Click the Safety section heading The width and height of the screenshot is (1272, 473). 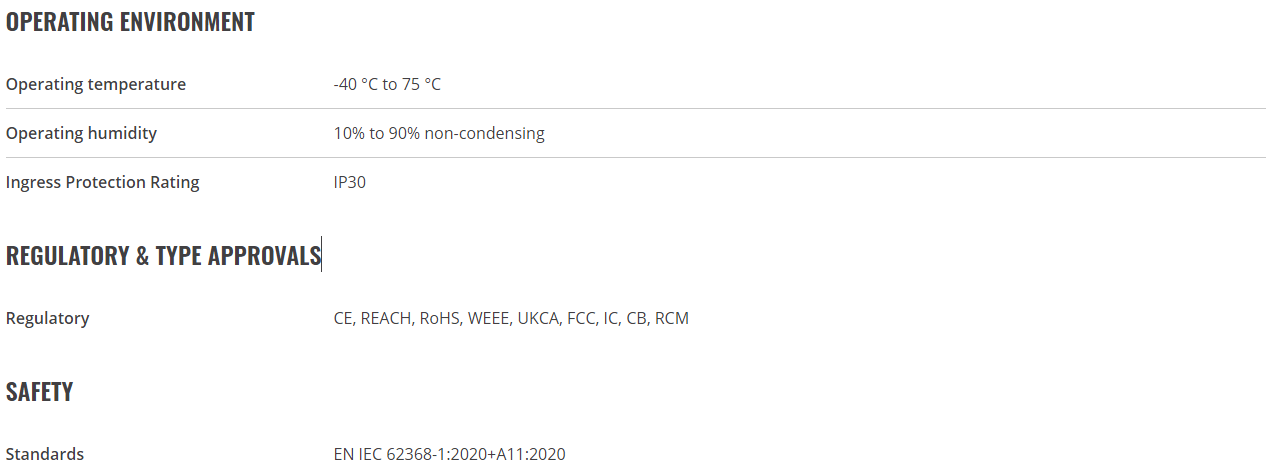(x=39, y=392)
